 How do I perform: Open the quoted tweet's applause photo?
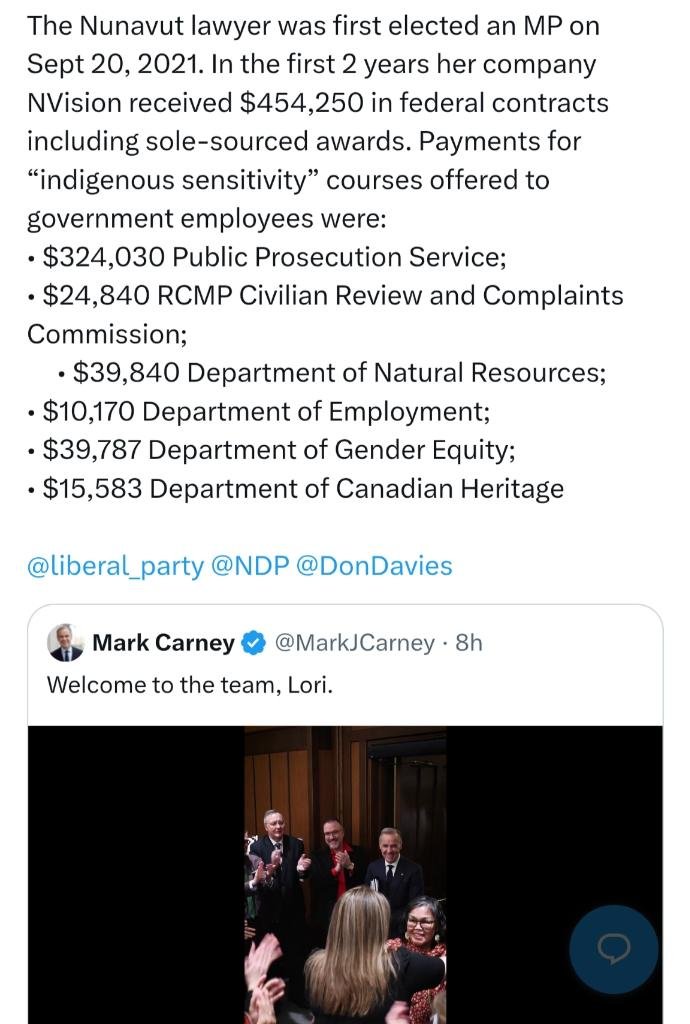click(345, 875)
